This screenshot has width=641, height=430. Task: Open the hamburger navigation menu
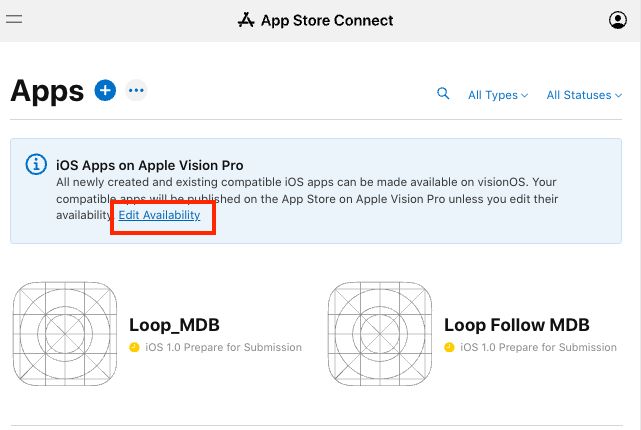point(14,20)
